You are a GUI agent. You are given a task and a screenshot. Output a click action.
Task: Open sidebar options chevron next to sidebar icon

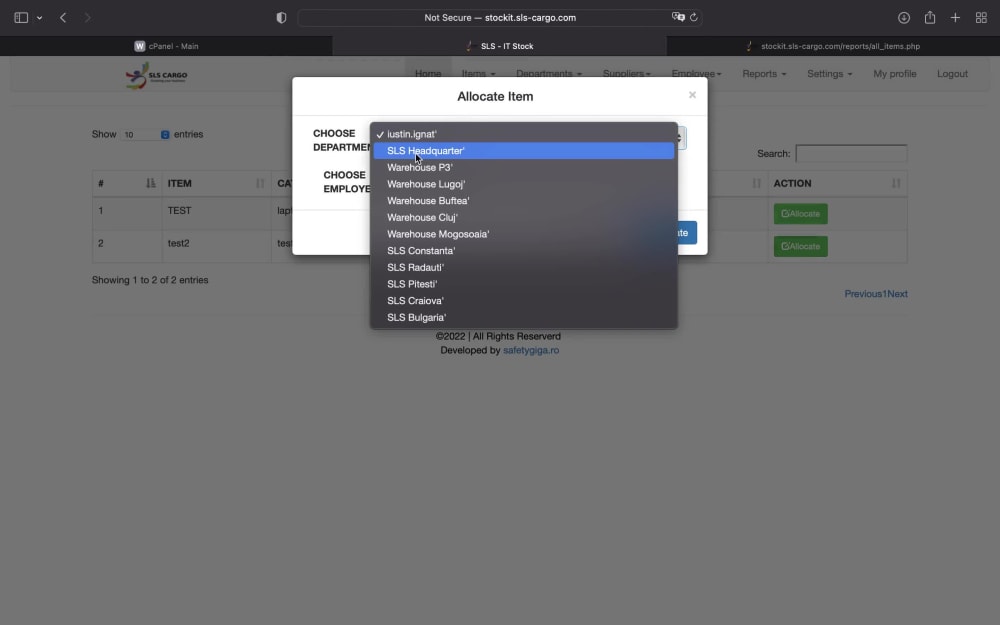click(40, 18)
